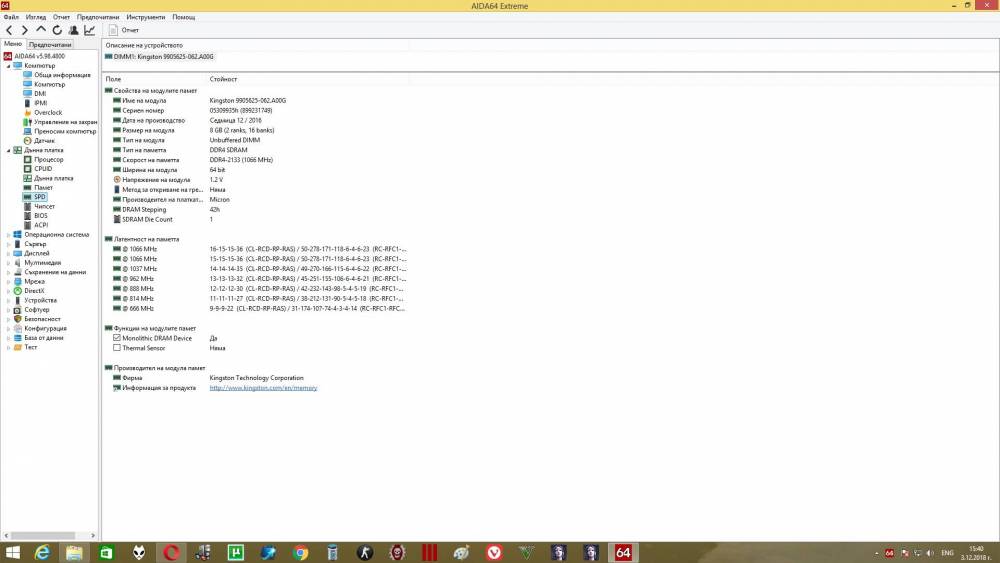The height and width of the screenshot is (563, 1000).
Task: Select the Процесор tree item
Action: 48,159
